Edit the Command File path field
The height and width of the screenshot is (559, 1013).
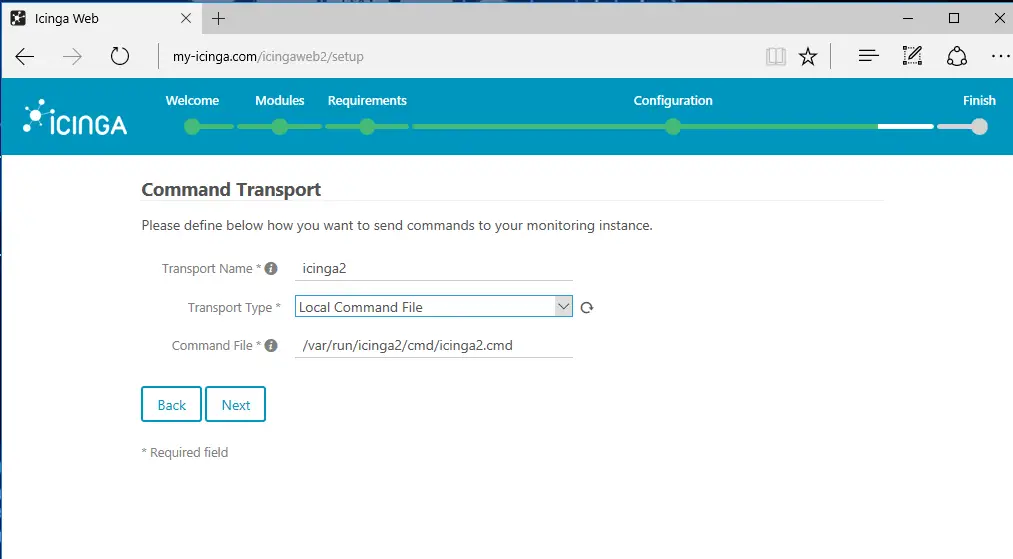[433, 346]
